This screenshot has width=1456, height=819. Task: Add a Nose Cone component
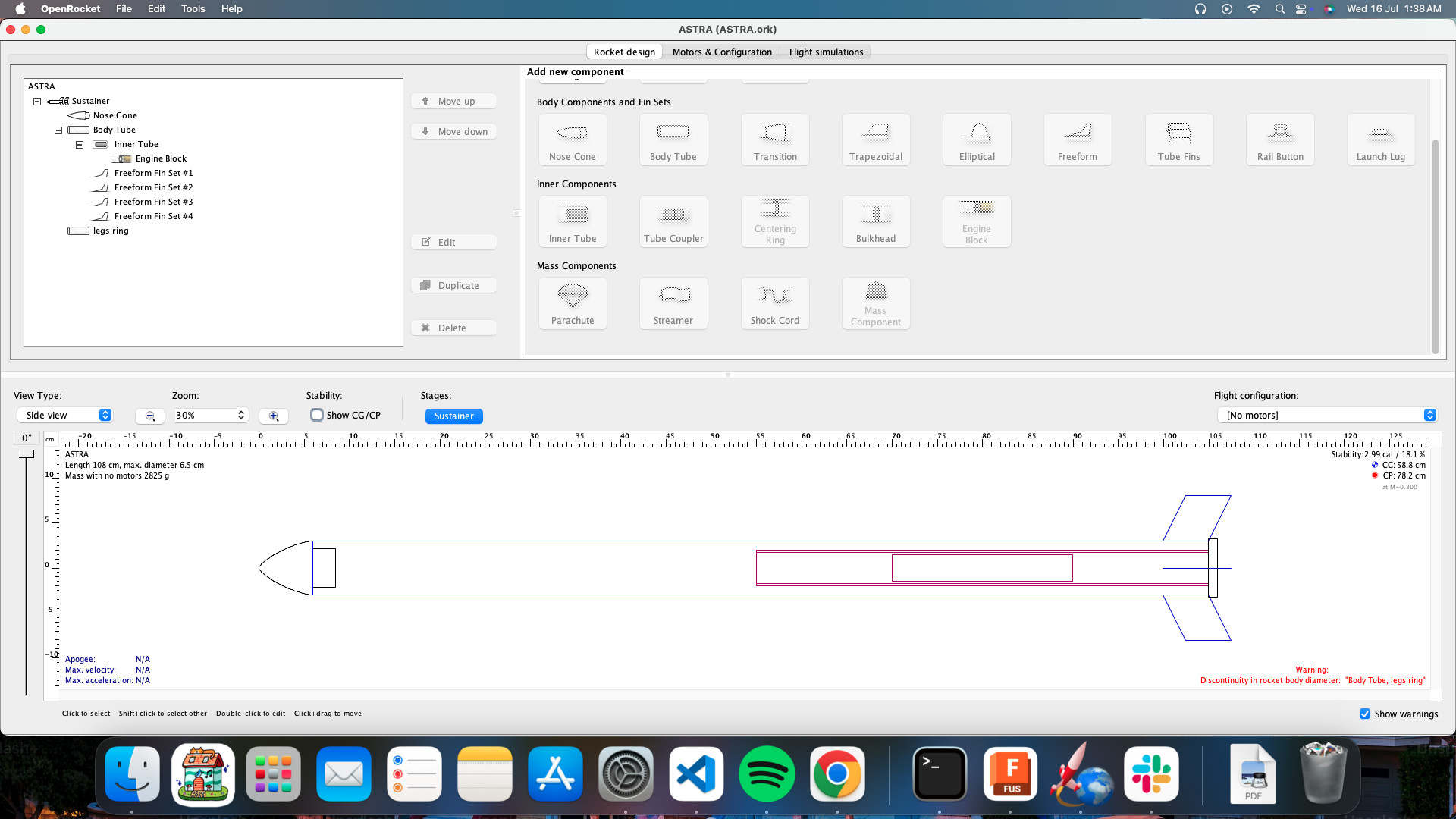pyautogui.click(x=573, y=140)
